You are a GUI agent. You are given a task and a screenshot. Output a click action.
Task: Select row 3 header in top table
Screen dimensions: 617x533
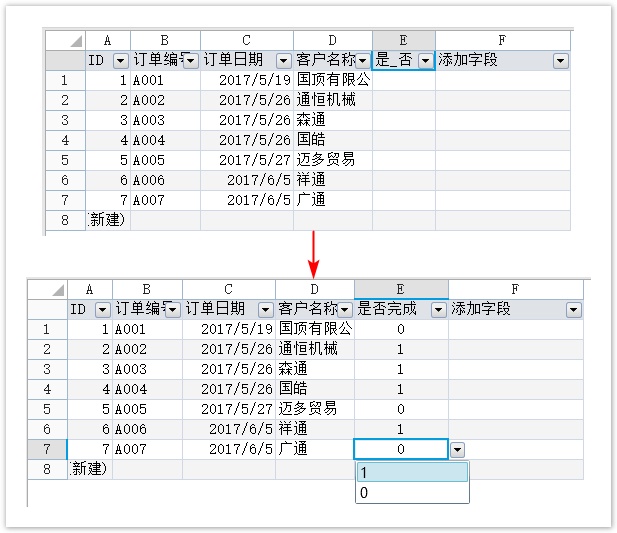coord(64,120)
